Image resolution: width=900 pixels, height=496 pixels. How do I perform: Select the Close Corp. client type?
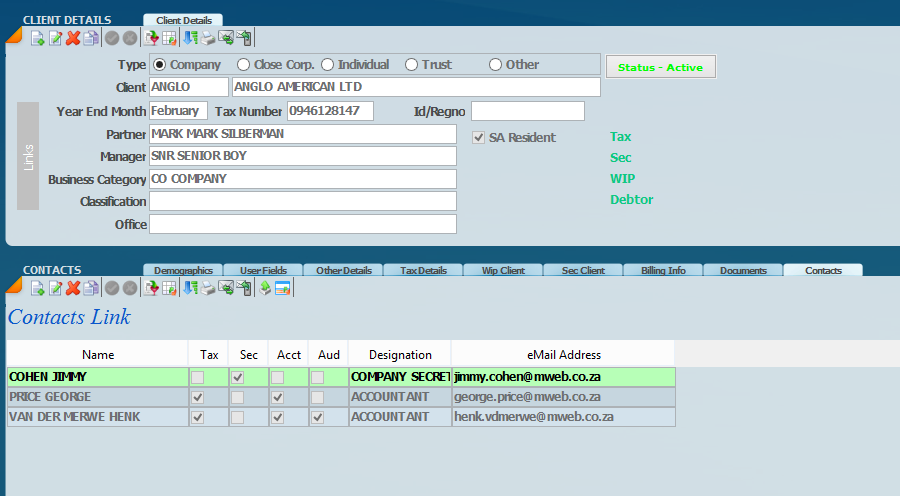click(243, 65)
